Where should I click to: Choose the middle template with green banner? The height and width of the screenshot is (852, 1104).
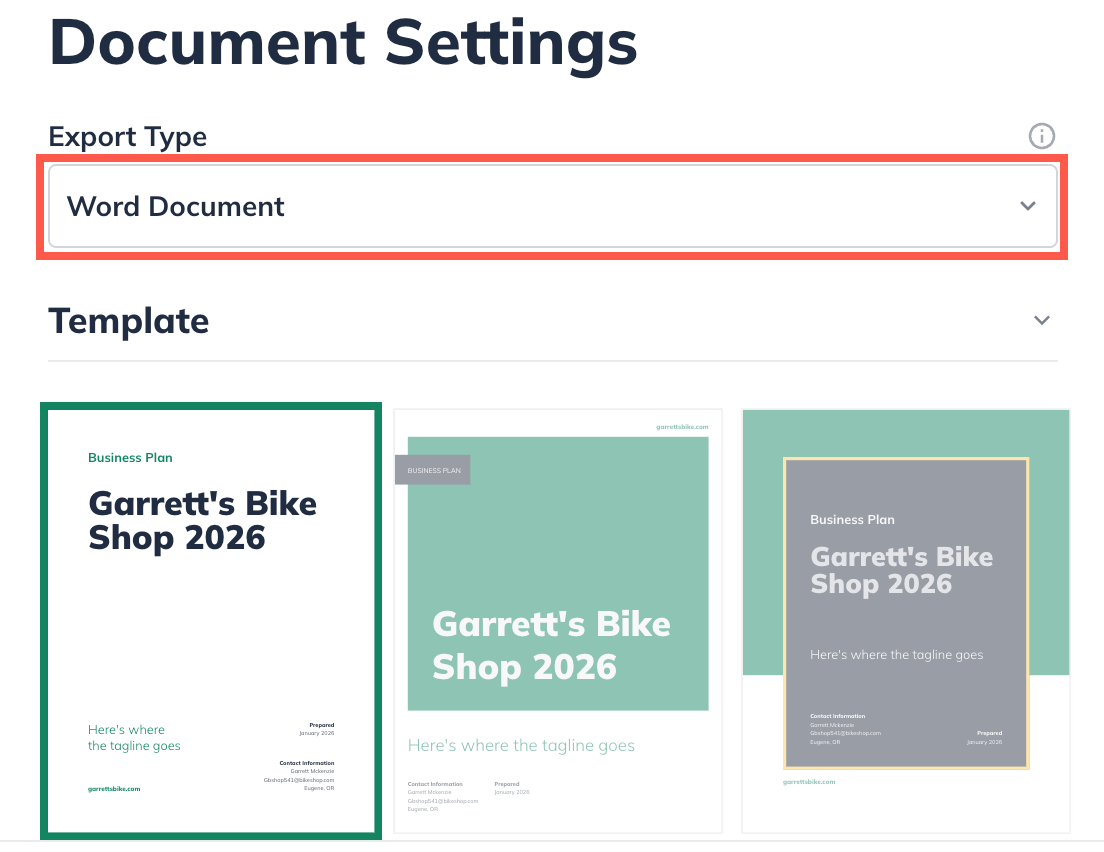tap(558, 620)
